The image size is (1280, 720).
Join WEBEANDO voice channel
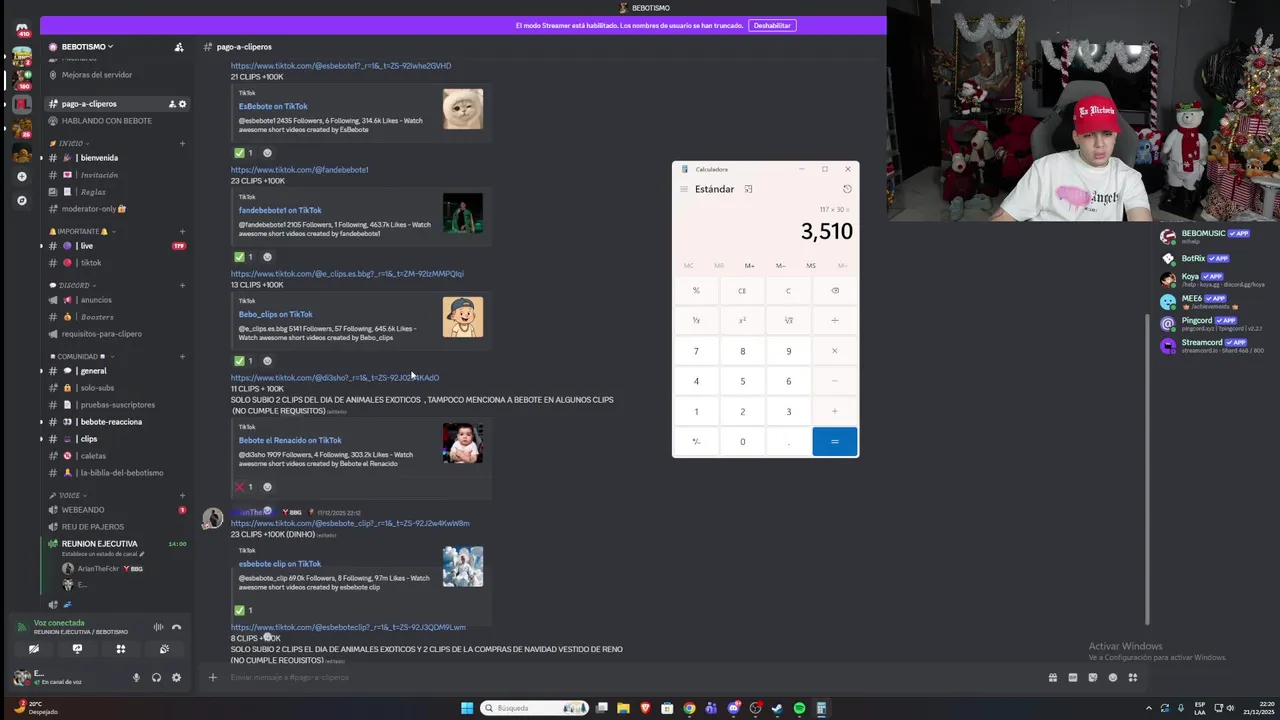117,510
